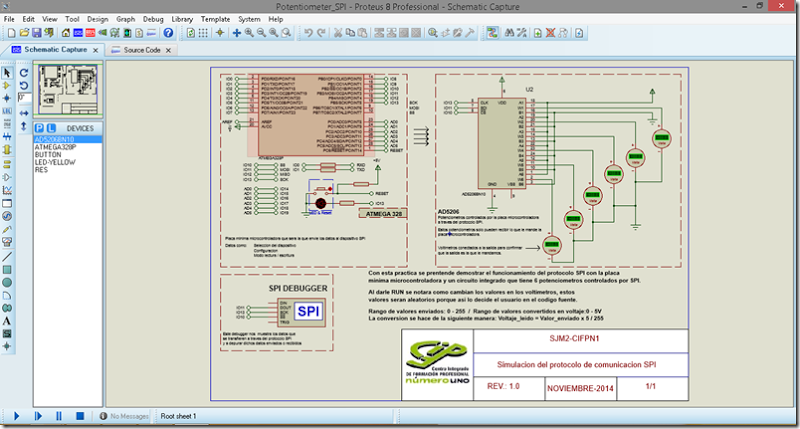Choose the Component Mode tool
800x429 pixels.
[x=7, y=86]
